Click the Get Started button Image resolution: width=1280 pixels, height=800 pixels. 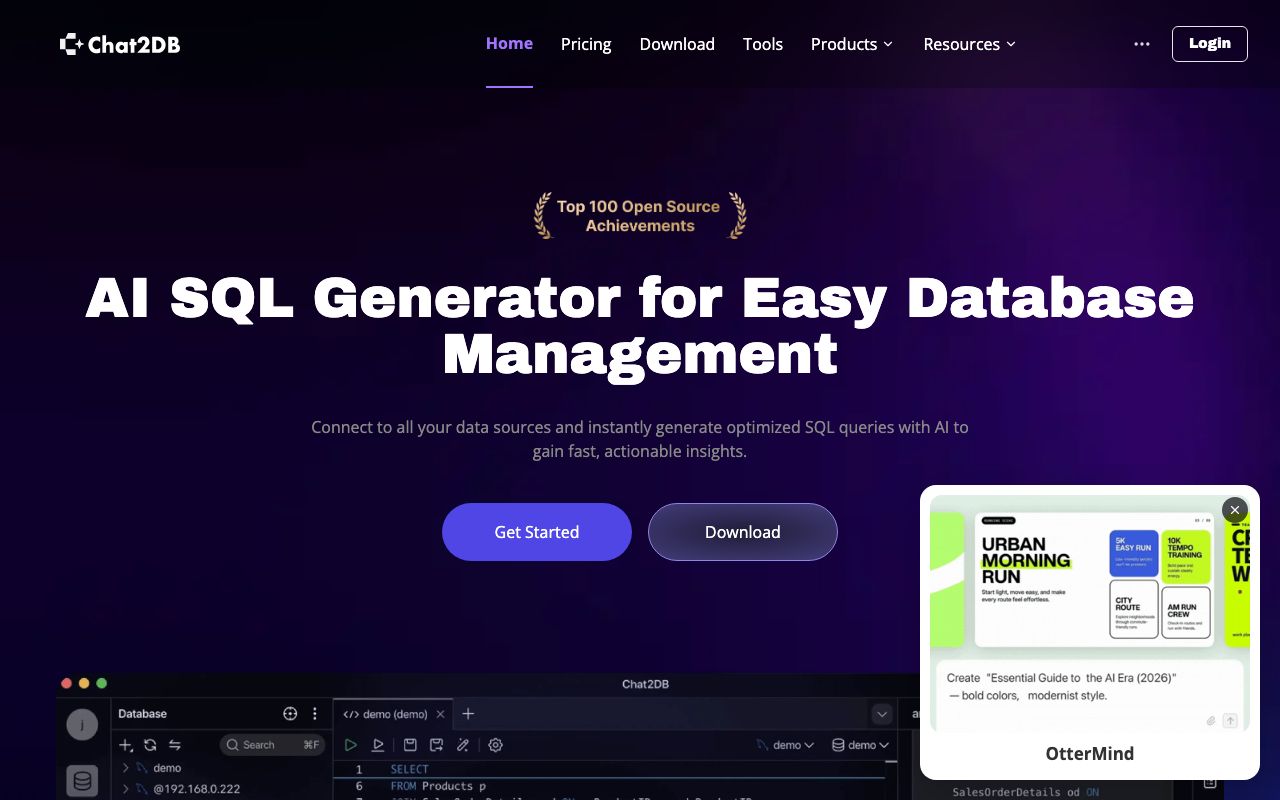coord(537,532)
